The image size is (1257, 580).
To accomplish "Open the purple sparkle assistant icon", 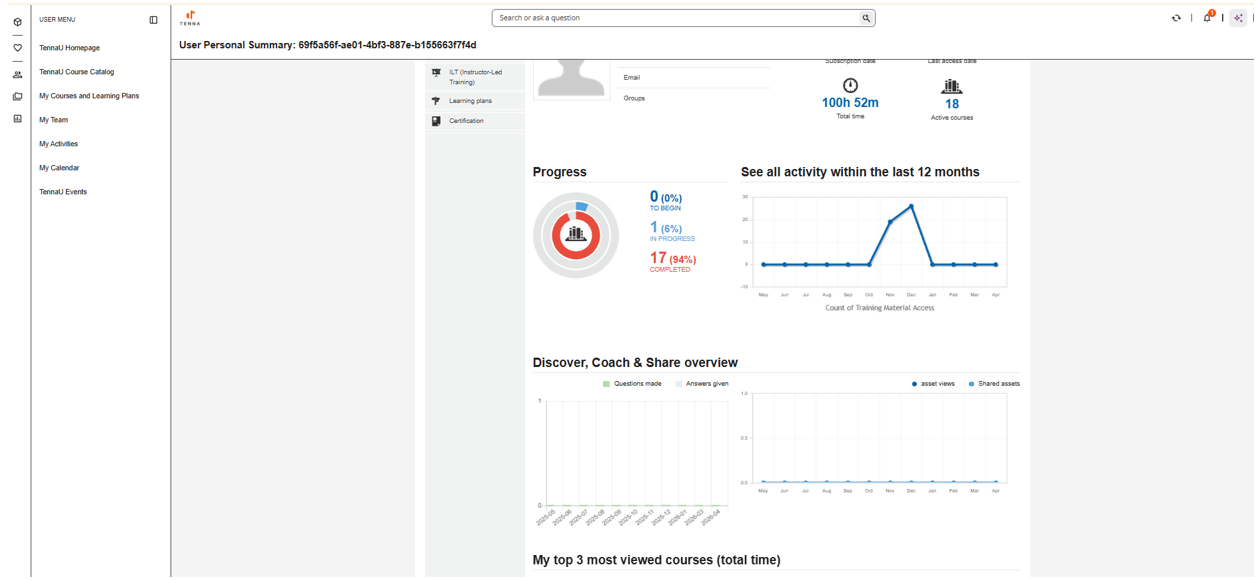I will 1239,18.
